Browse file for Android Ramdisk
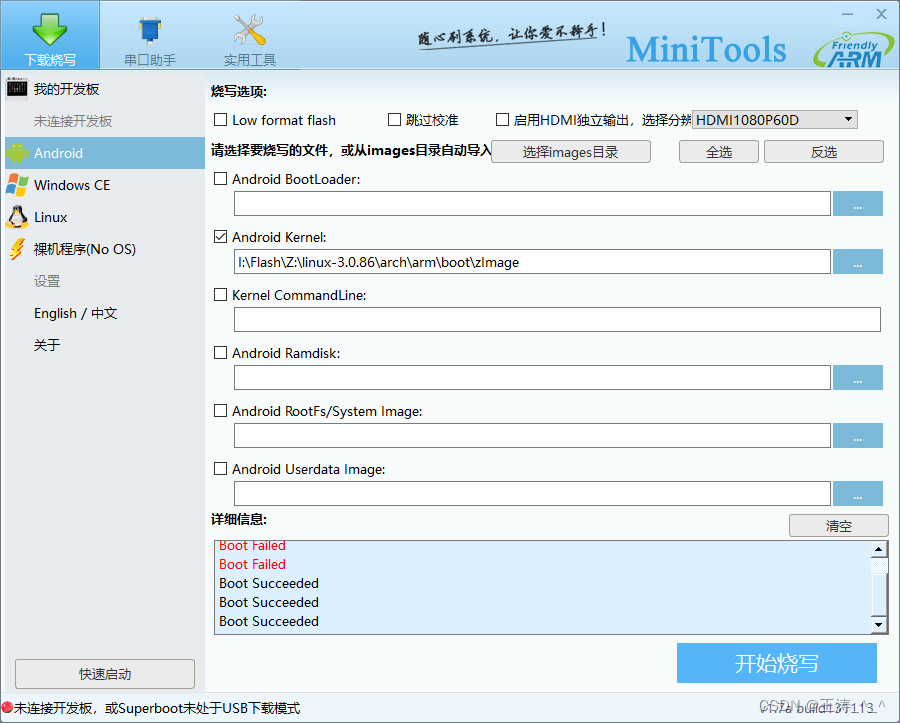This screenshot has width=900, height=723. [858, 378]
